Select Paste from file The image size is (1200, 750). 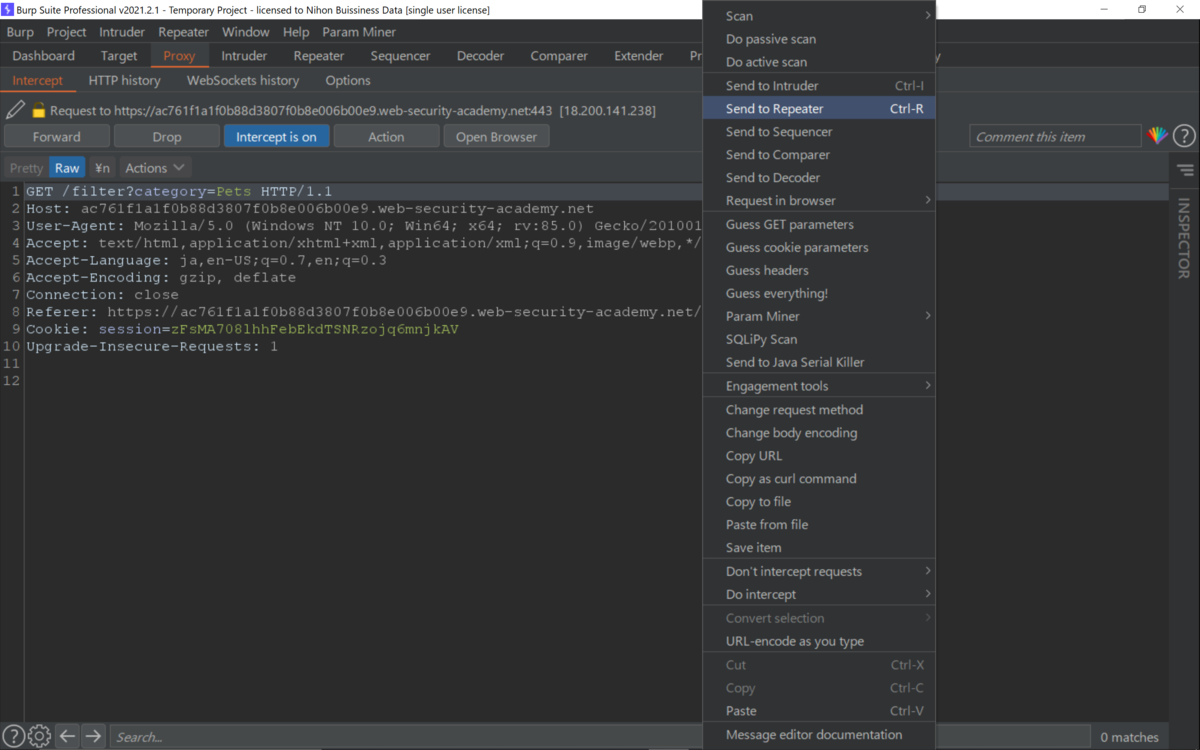(x=819, y=525)
